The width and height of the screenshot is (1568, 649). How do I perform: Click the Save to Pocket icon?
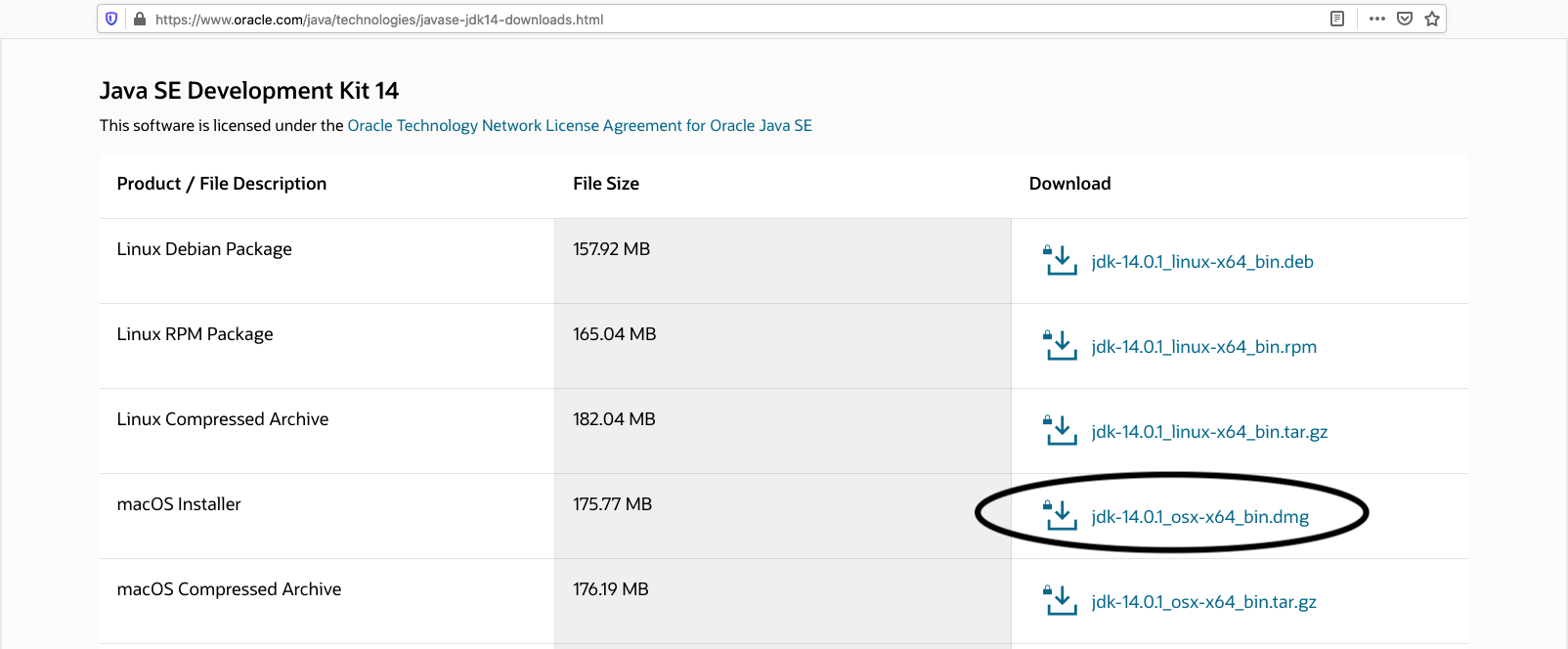1405,19
